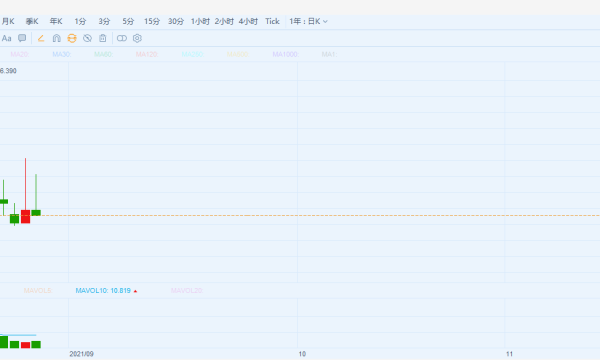Open the comment bubble tool

click(22, 38)
